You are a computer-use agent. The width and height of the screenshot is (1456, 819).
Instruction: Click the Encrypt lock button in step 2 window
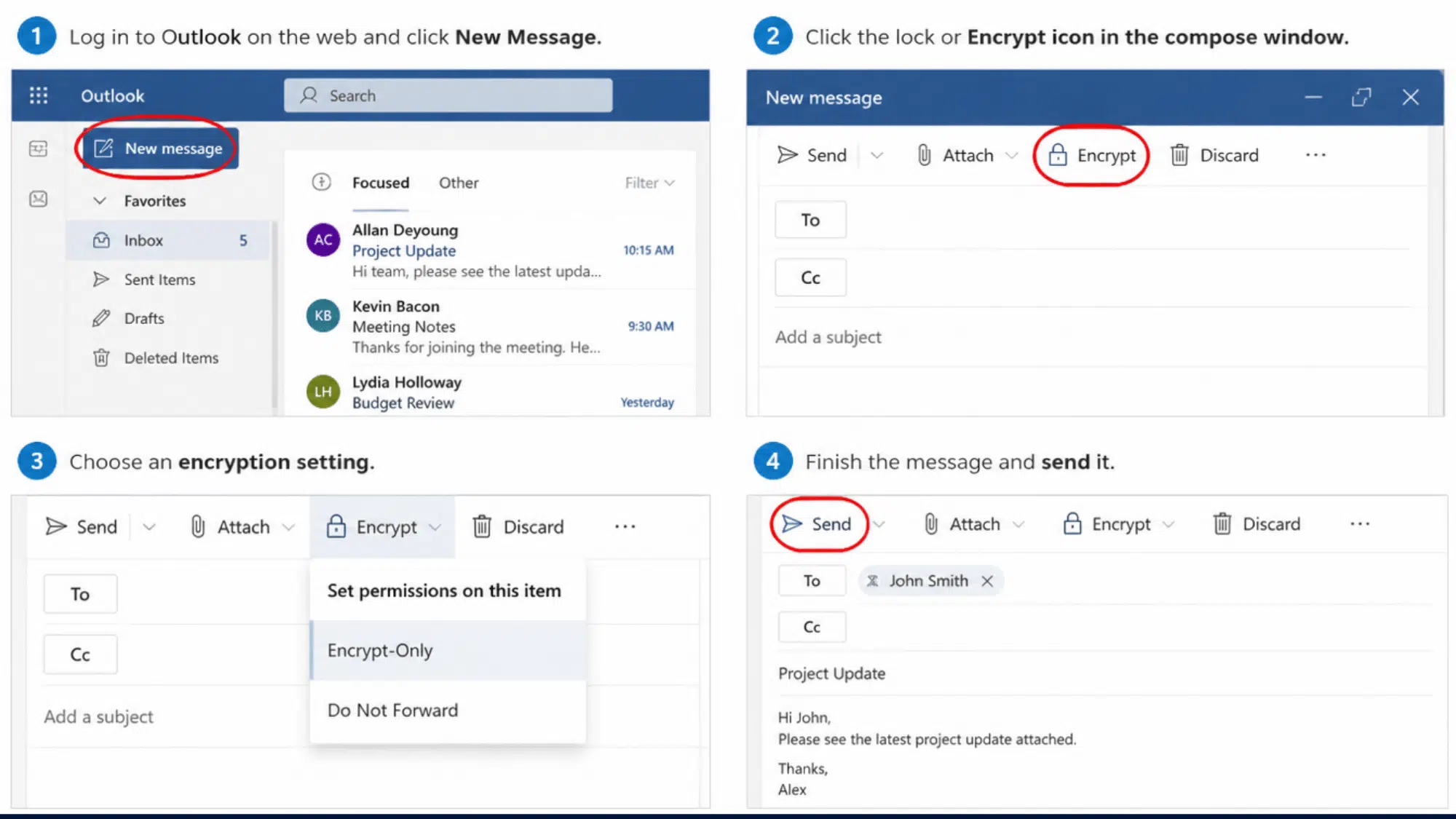point(1091,155)
